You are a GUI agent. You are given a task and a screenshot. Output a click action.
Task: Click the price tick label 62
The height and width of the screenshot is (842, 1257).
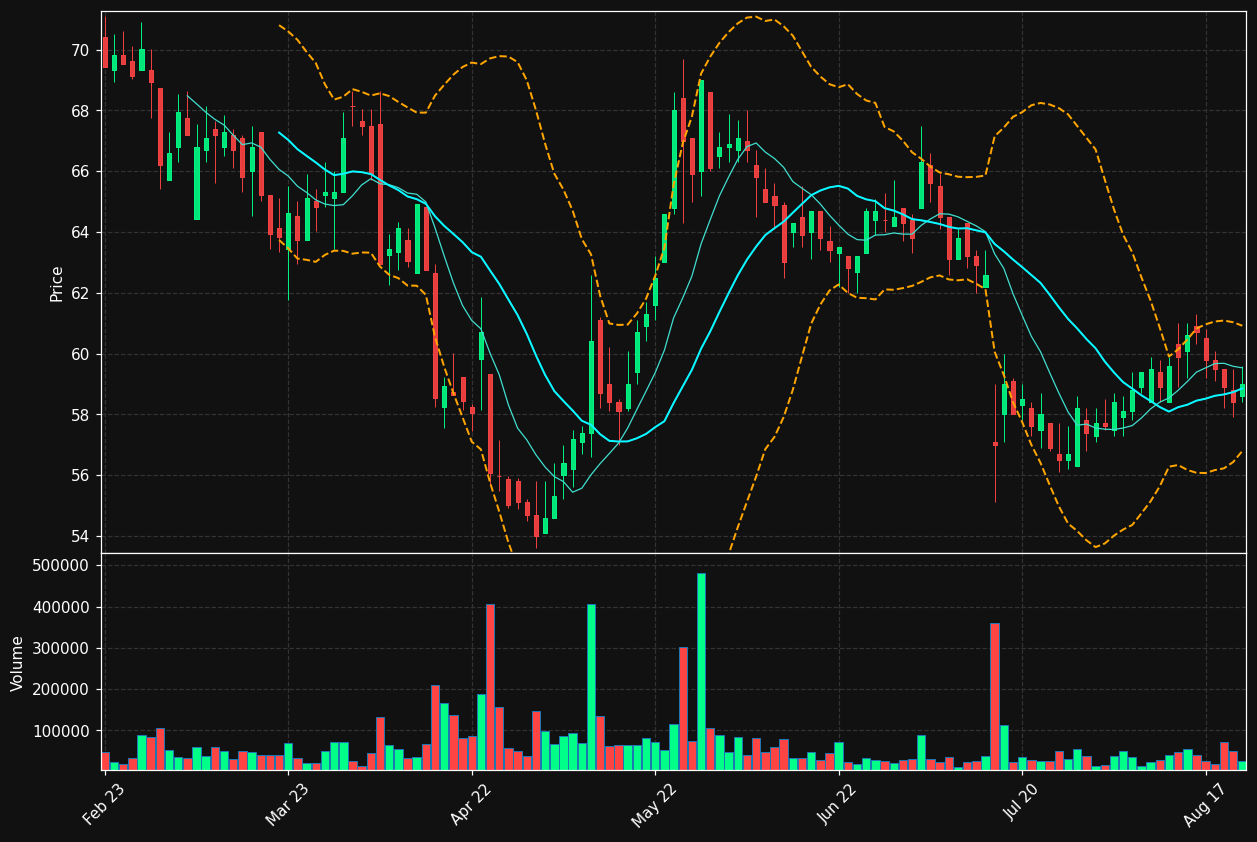tap(80, 294)
